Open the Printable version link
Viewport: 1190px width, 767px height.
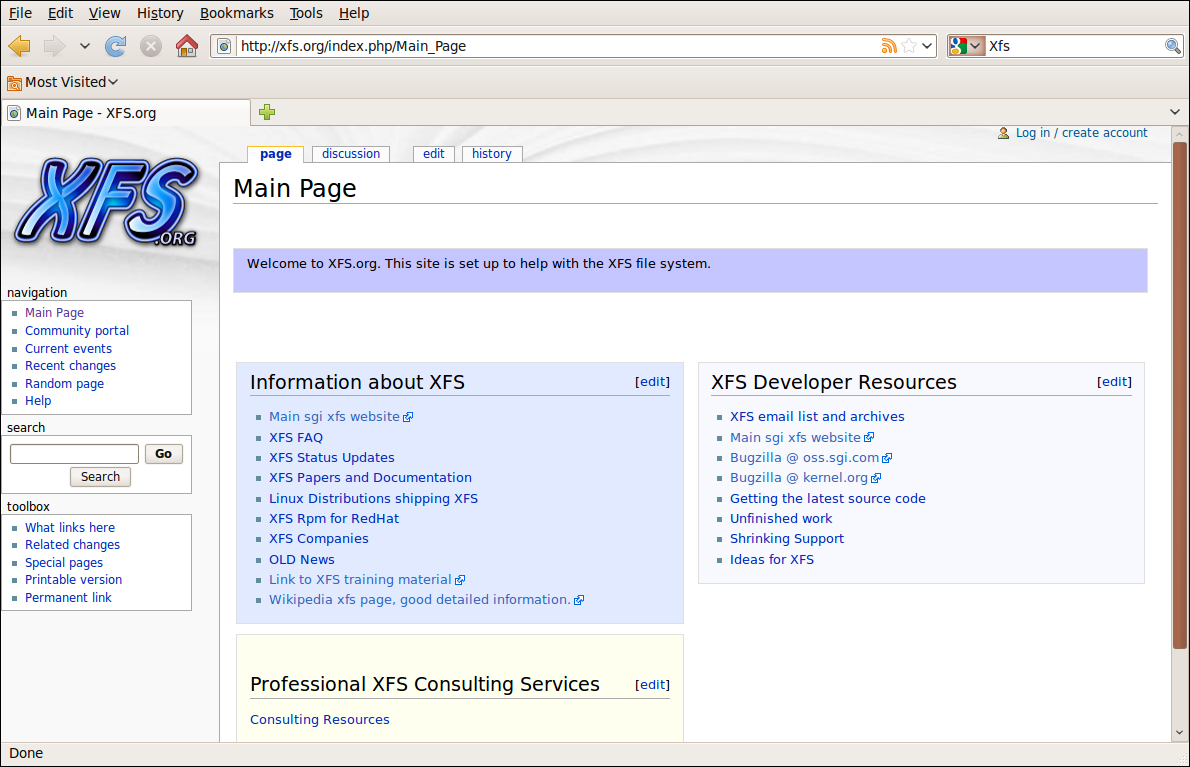(74, 580)
